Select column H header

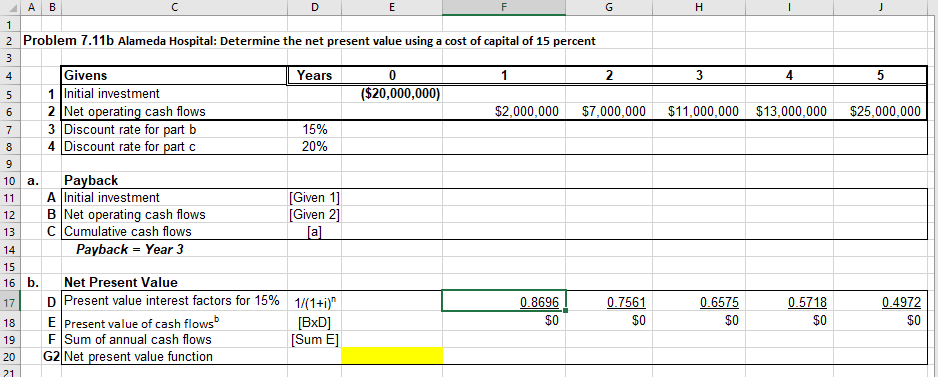(x=699, y=7)
